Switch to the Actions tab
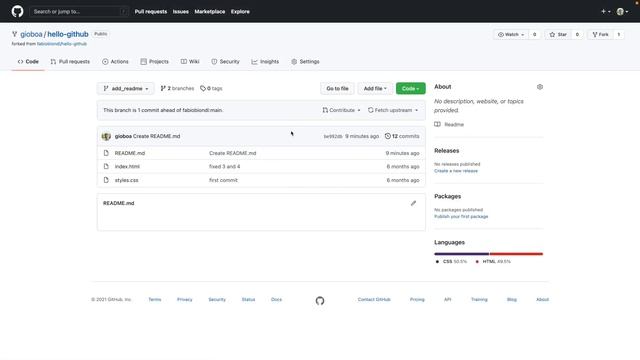 click(115, 62)
